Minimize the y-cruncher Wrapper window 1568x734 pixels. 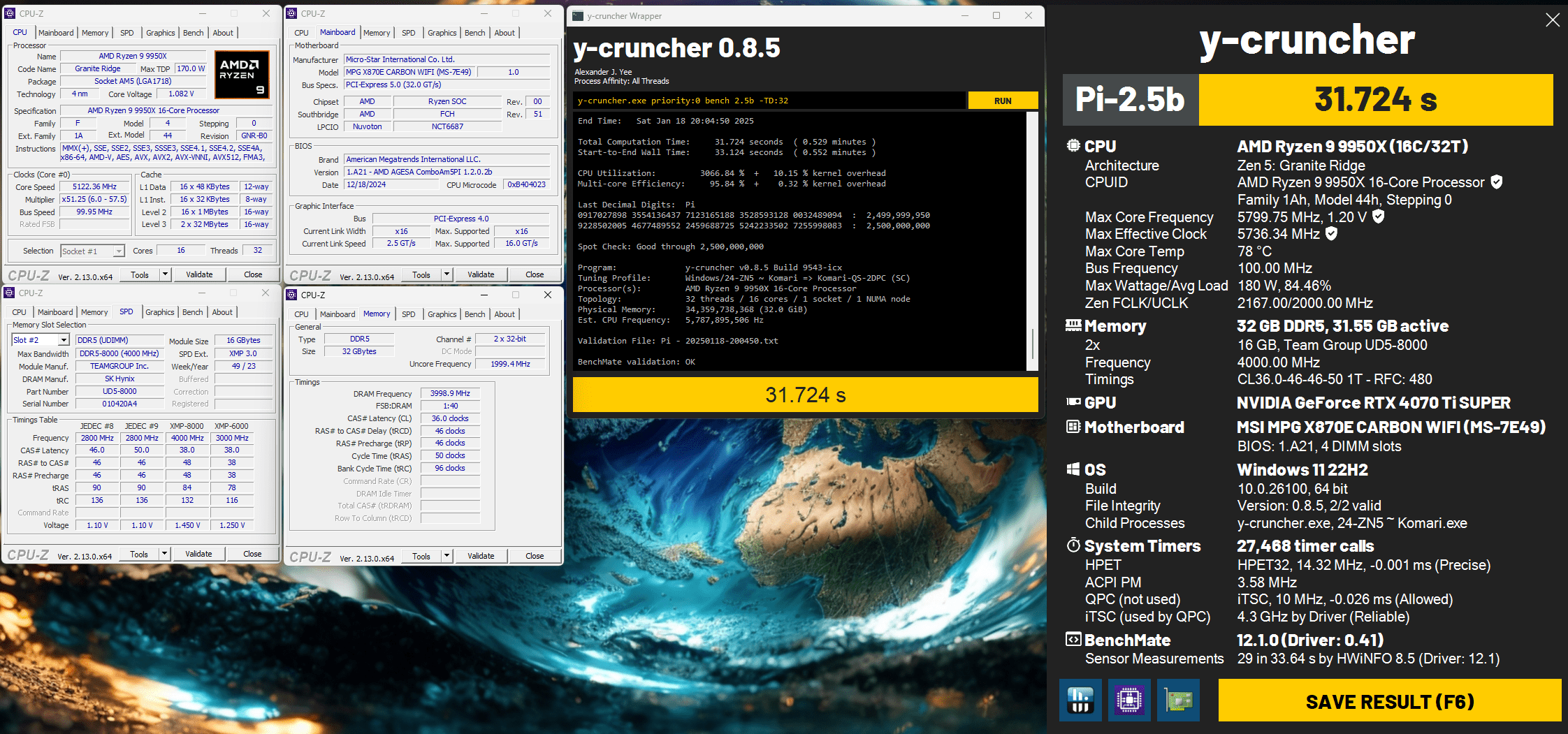[x=965, y=15]
